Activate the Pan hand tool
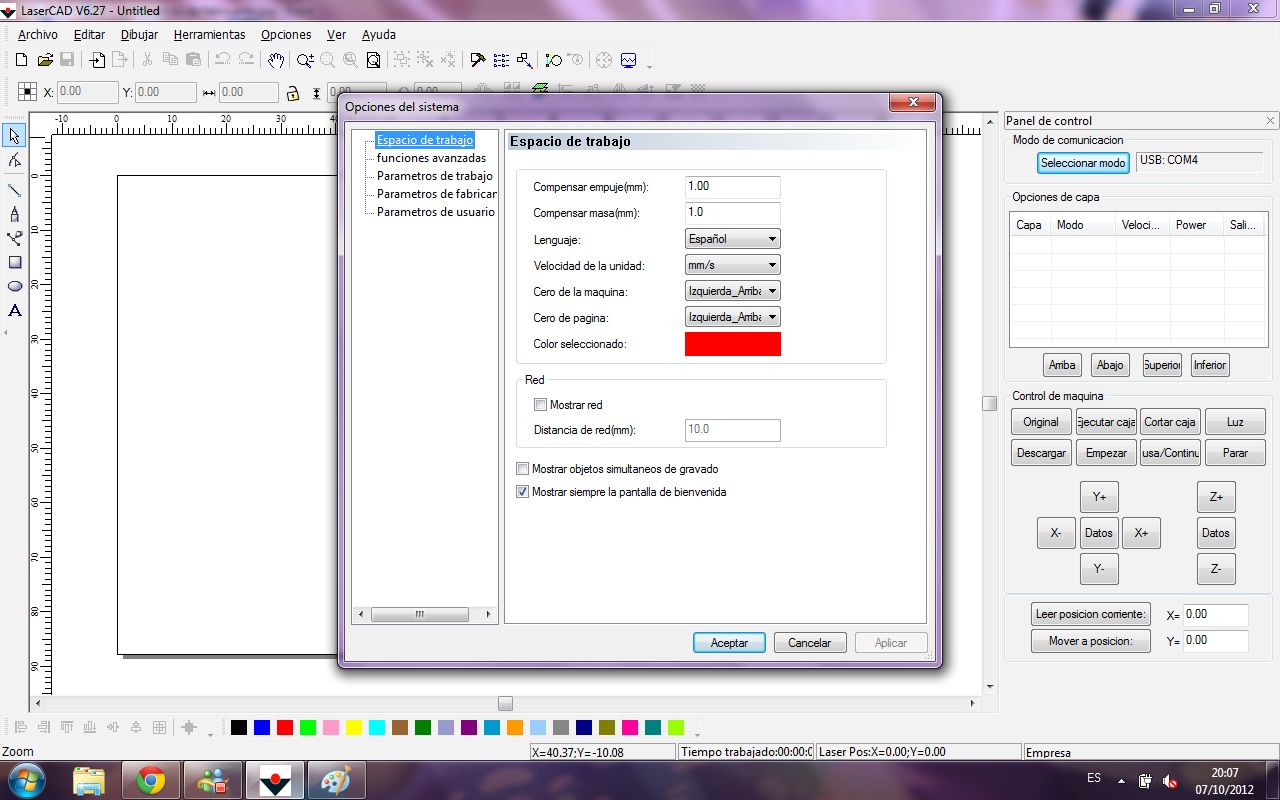 [x=276, y=60]
